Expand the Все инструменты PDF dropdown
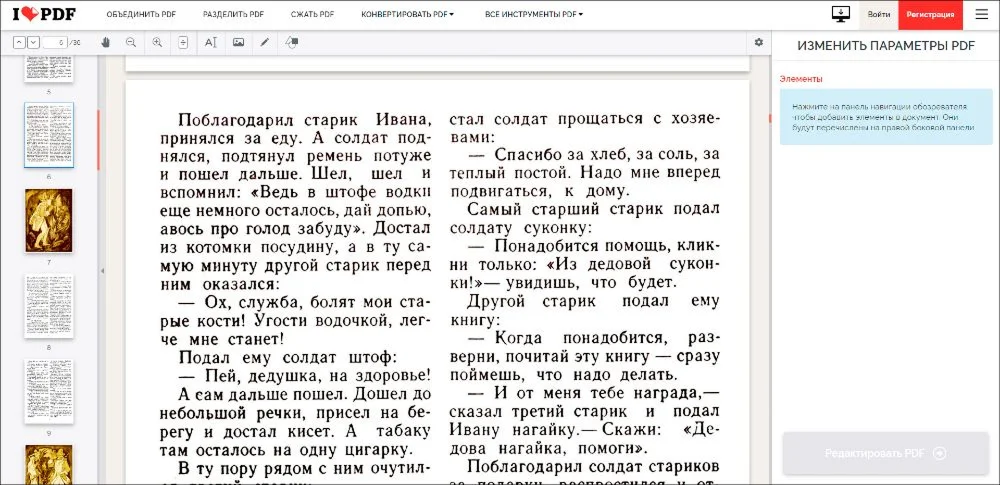The height and width of the screenshot is (485, 1000). (x=533, y=15)
